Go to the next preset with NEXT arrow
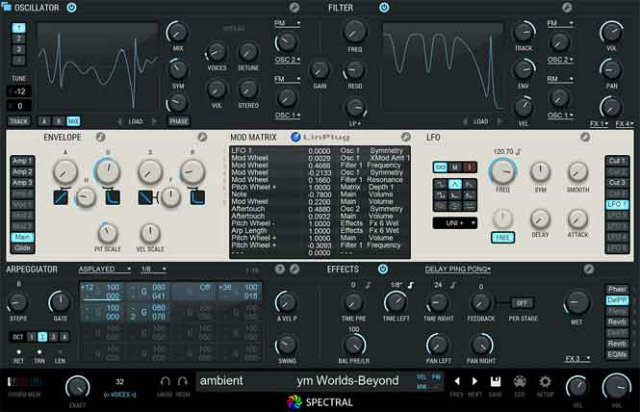This screenshot has height=412, width=640. coord(474,381)
